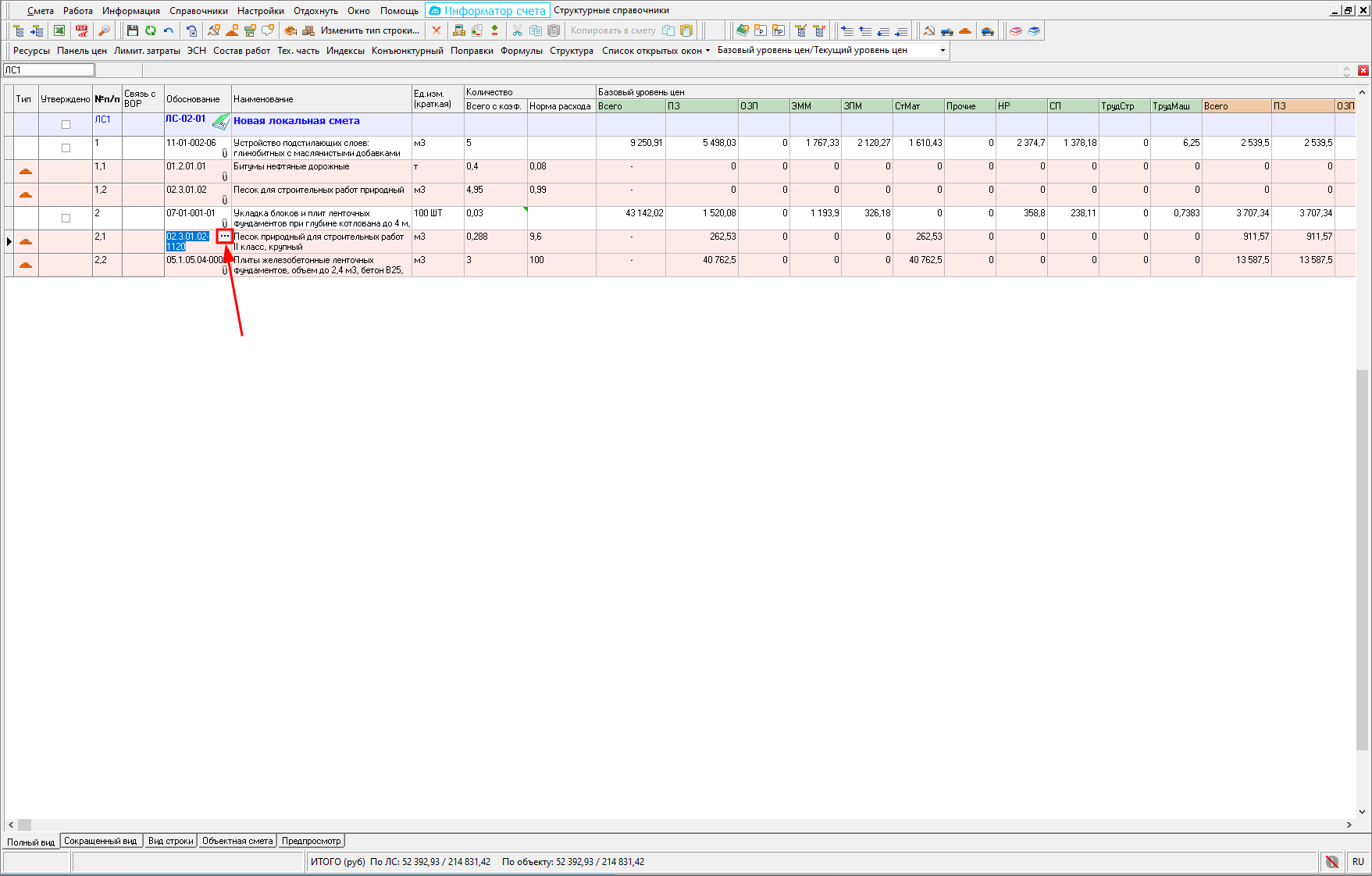Click the ellipsis button in the Обоснование cell
This screenshot has width=1372, height=876.
225,236
